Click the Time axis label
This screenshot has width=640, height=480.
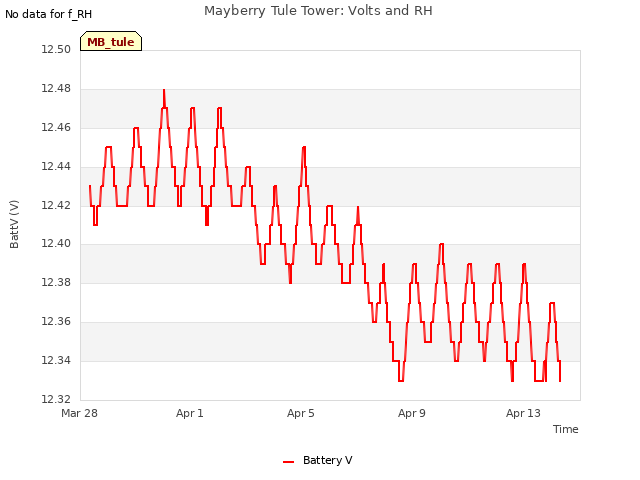click(x=565, y=429)
